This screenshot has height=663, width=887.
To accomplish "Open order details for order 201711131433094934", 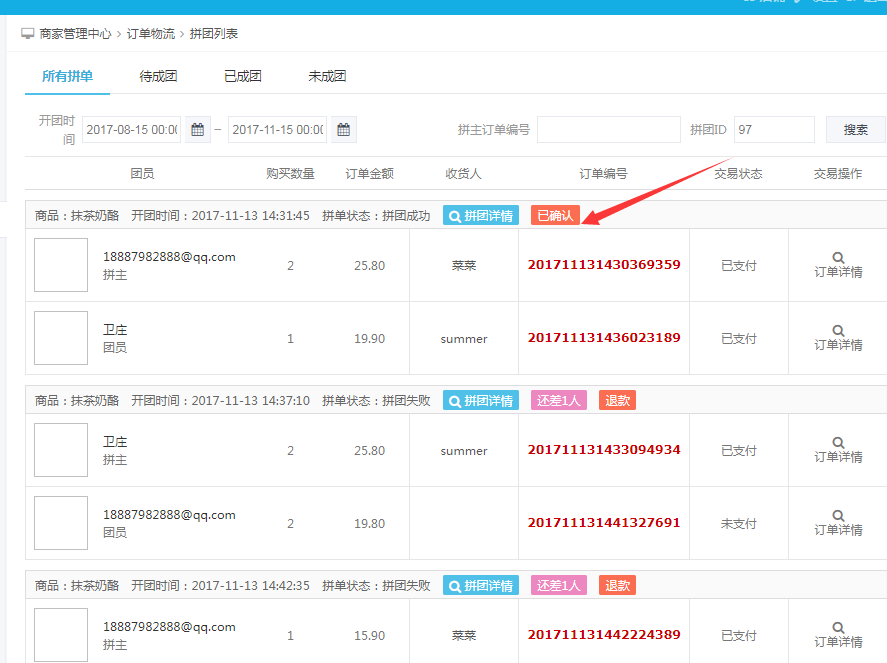I will click(x=837, y=449).
